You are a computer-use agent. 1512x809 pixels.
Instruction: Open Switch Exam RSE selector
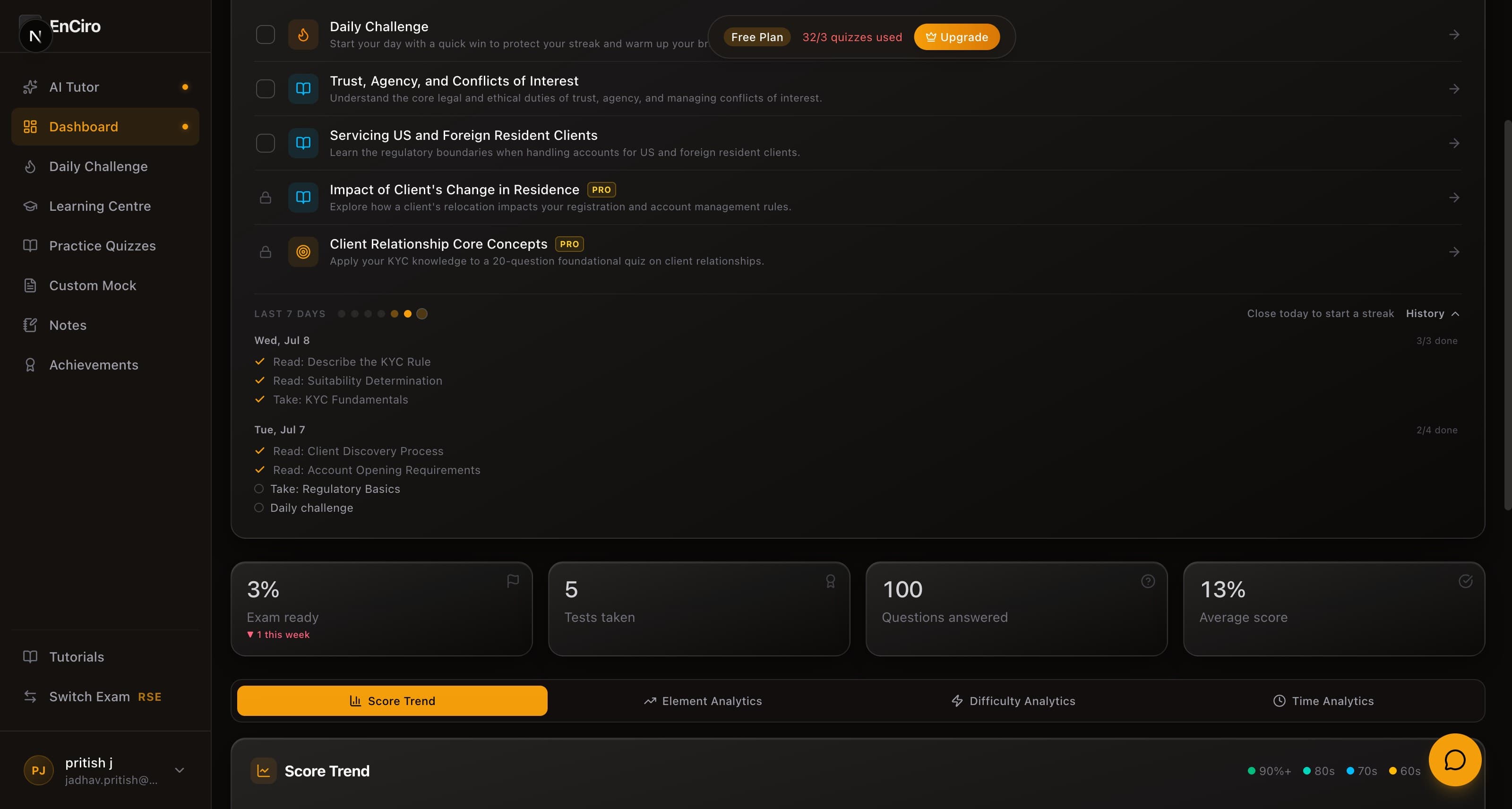point(105,696)
